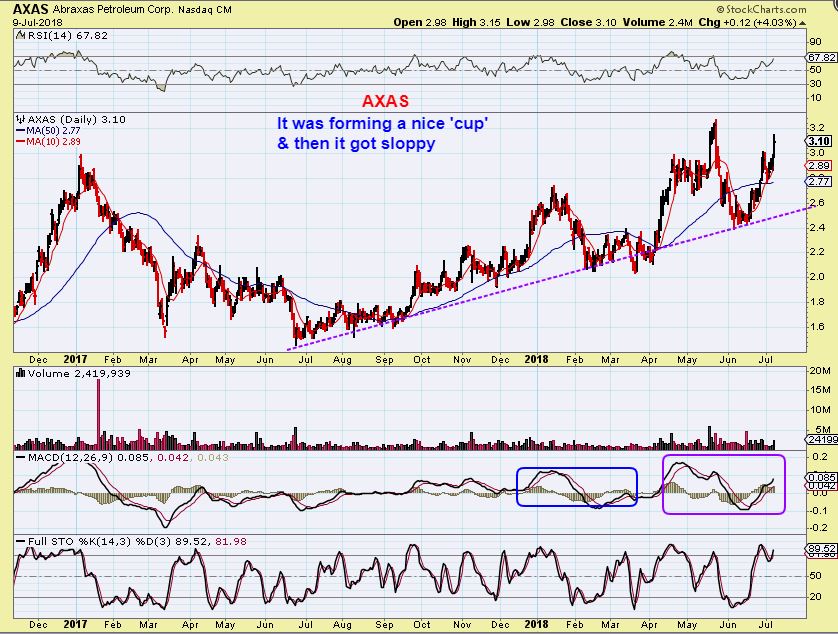Click the tallest red volume spike bar
This screenshot has height=634, width=838.
pyautogui.click(x=98, y=414)
